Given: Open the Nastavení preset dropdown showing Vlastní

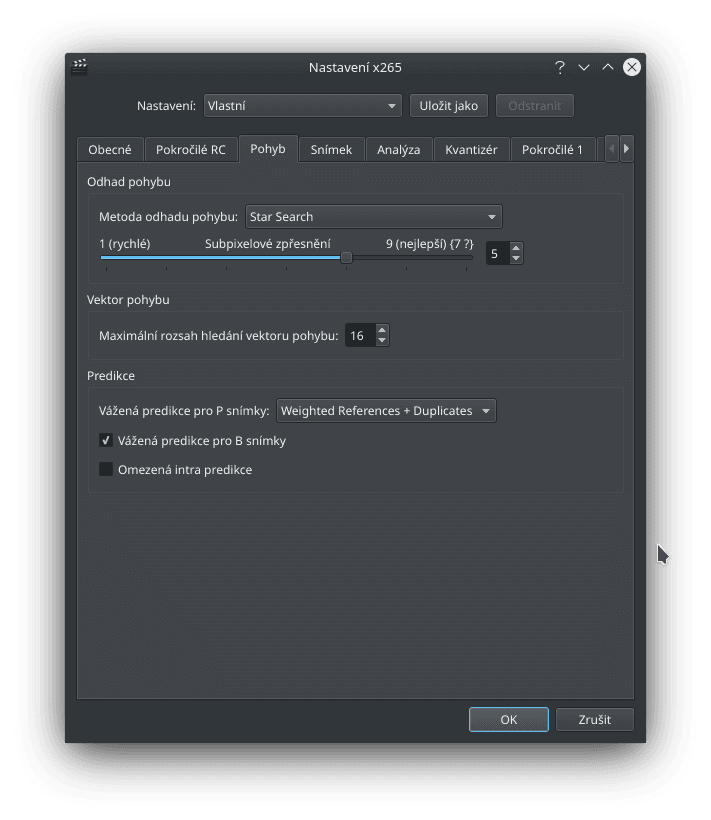Looking at the screenshot, I should click(x=303, y=106).
